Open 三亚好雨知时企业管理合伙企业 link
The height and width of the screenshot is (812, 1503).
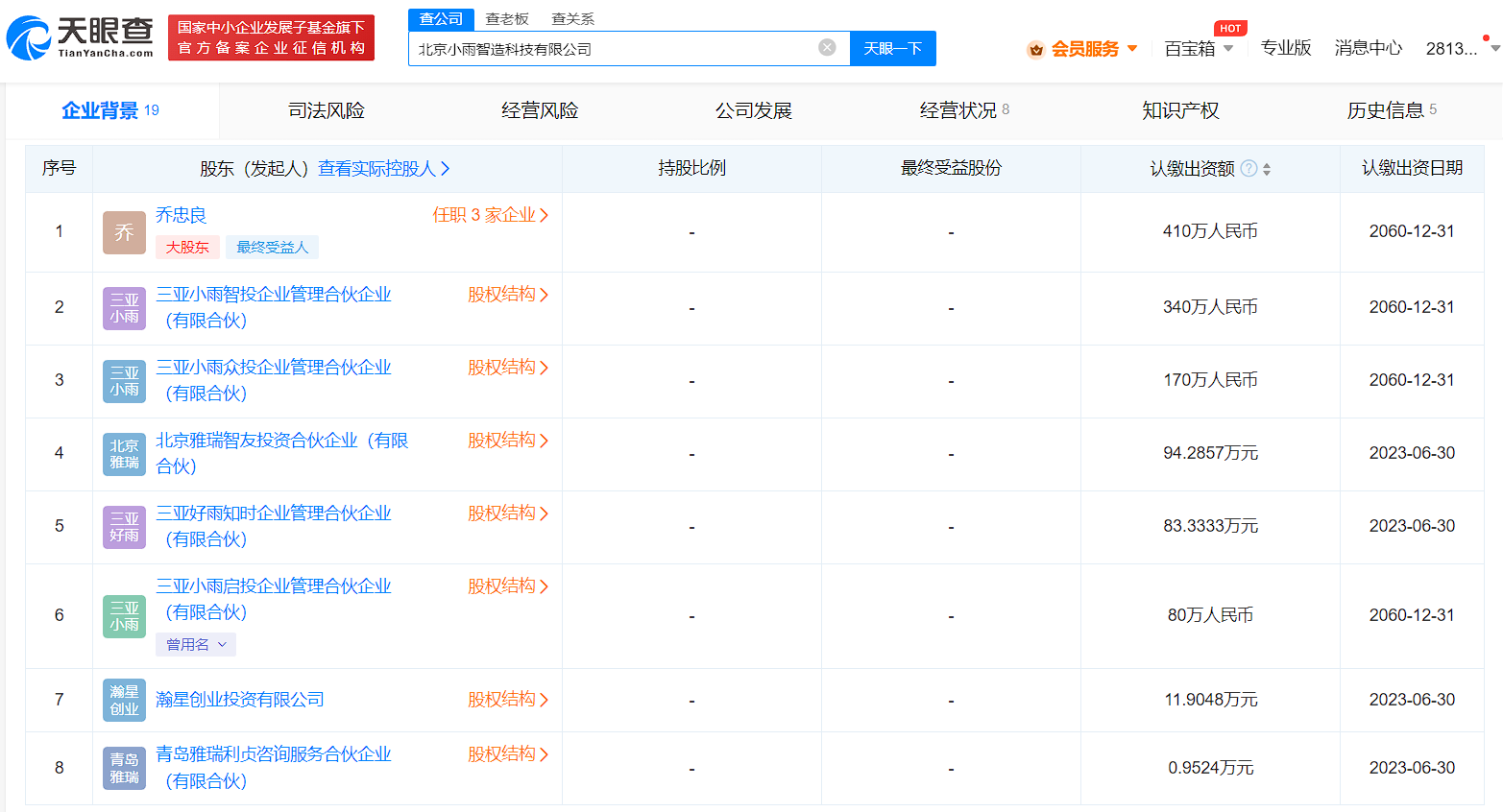click(274, 526)
